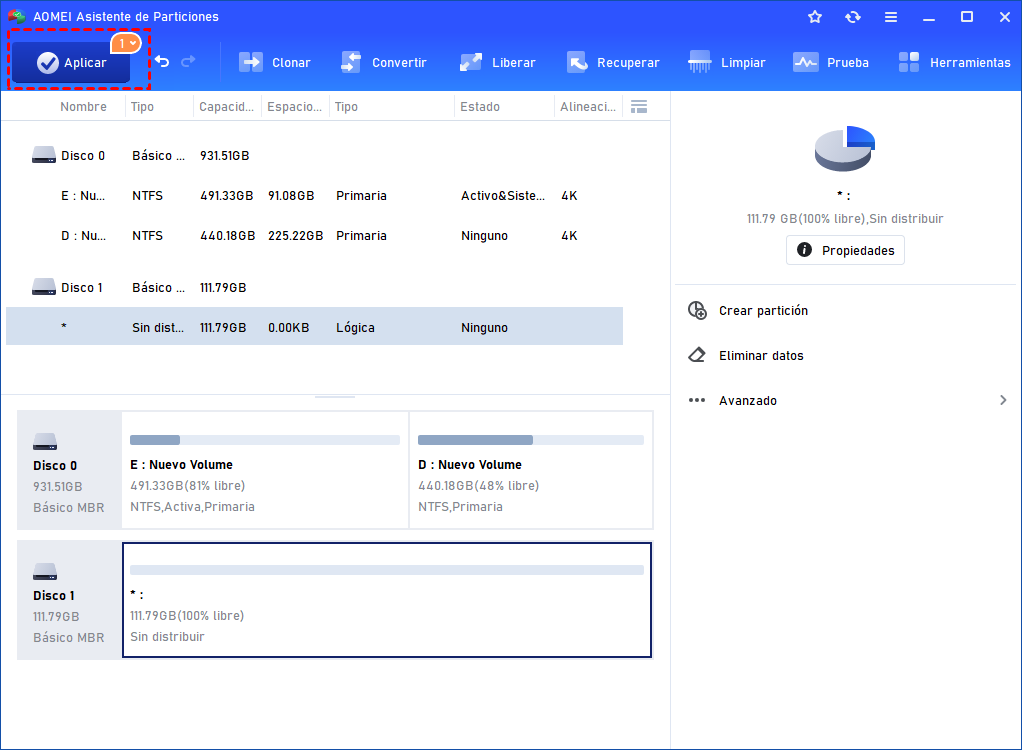Click the Aplicar button
This screenshot has width=1022, height=750.
click(71, 63)
